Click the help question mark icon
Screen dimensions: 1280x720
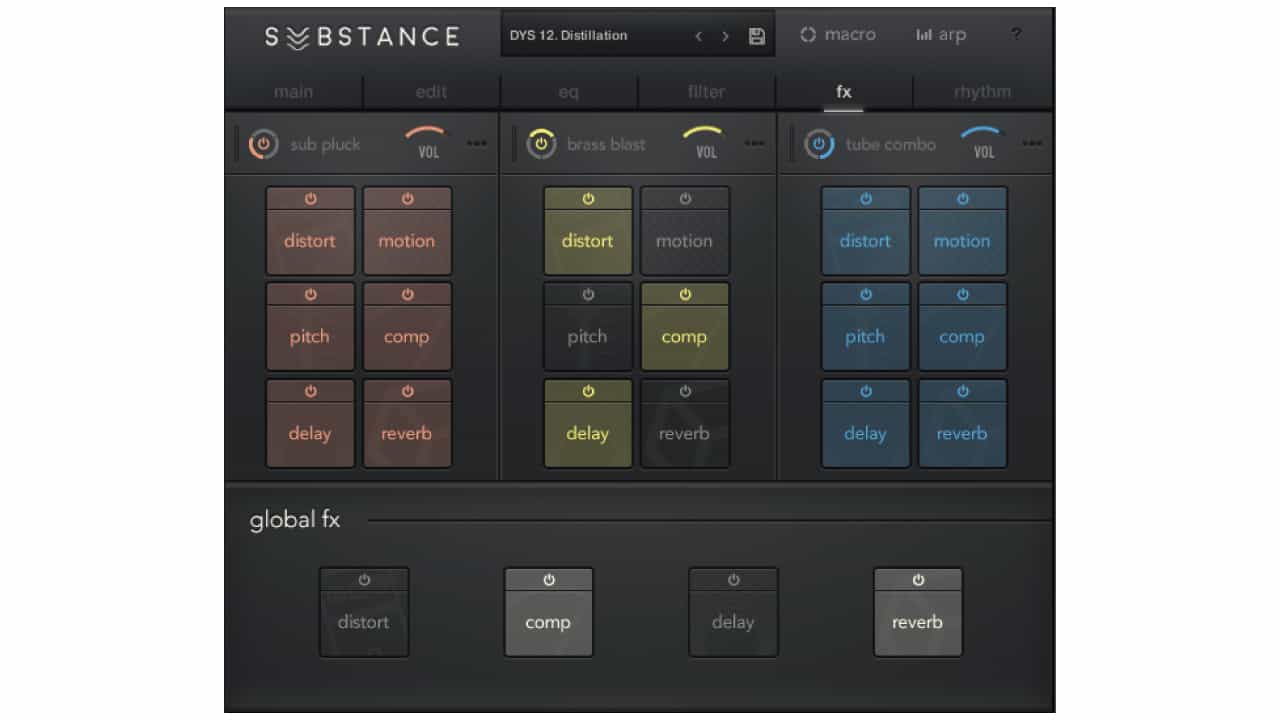[1016, 34]
